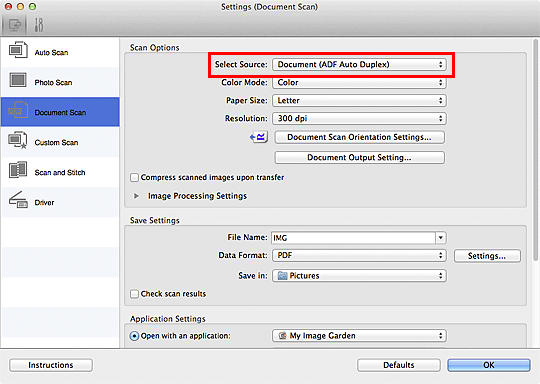
Task: Click the File Name input field
Action: point(353,238)
